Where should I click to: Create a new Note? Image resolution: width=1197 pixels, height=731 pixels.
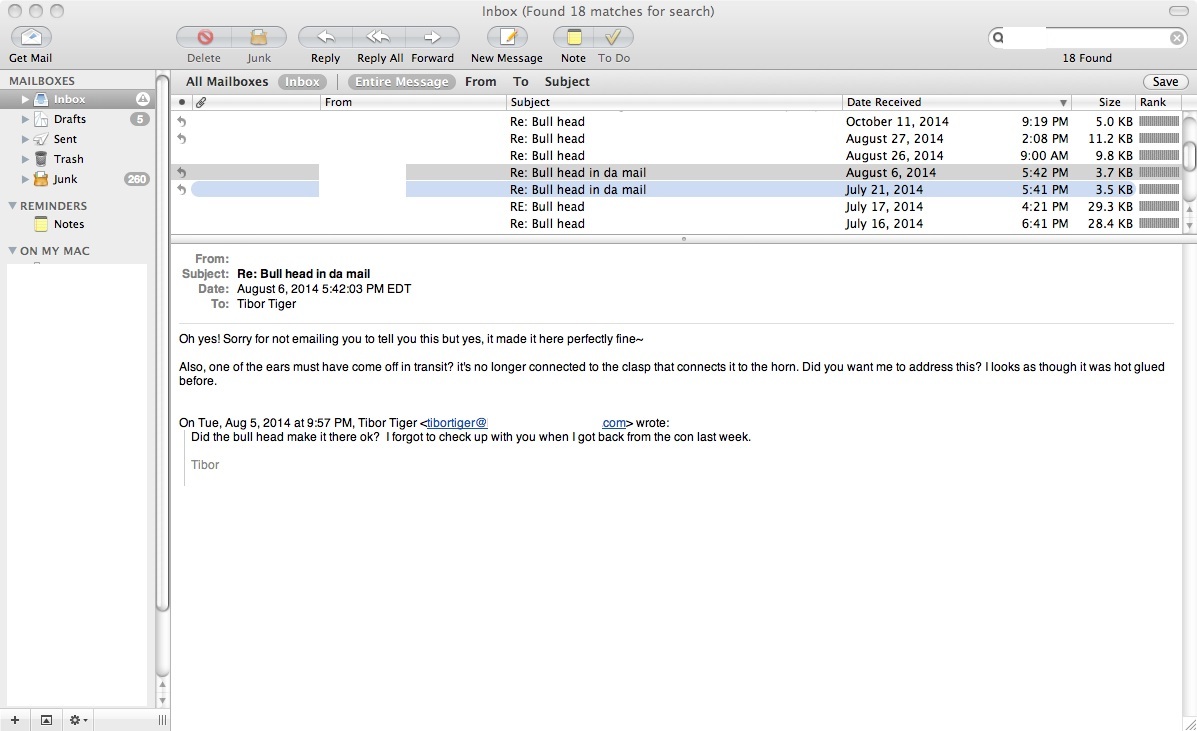click(x=573, y=38)
